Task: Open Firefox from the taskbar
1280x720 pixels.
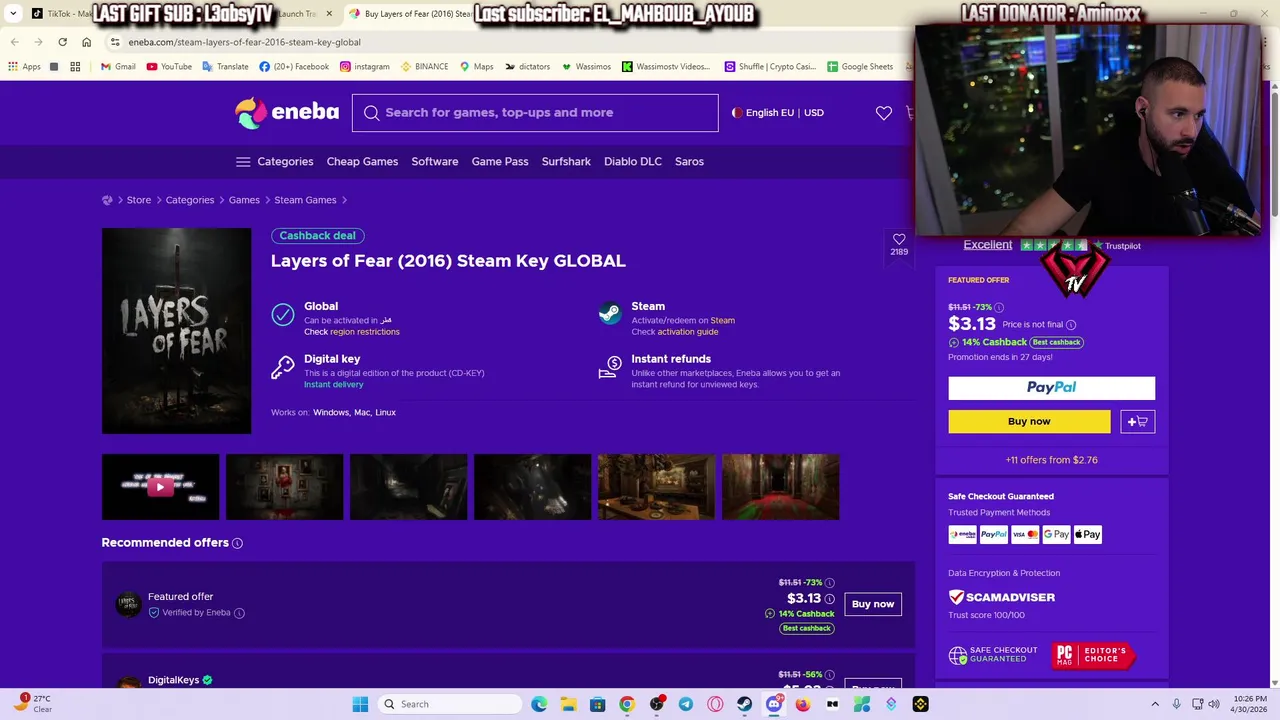Action: (802, 704)
